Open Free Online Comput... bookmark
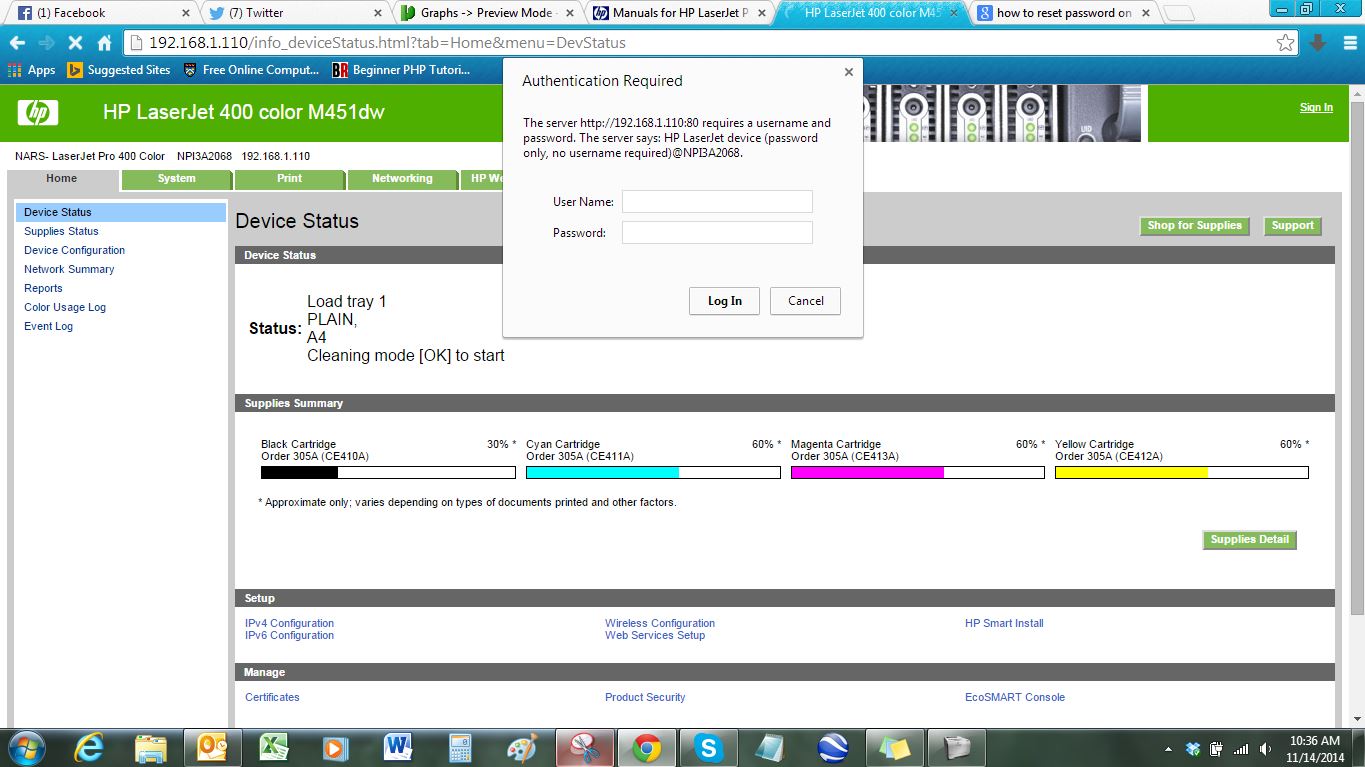This screenshot has width=1365, height=767. pyautogui.click(x=252, y=70)
